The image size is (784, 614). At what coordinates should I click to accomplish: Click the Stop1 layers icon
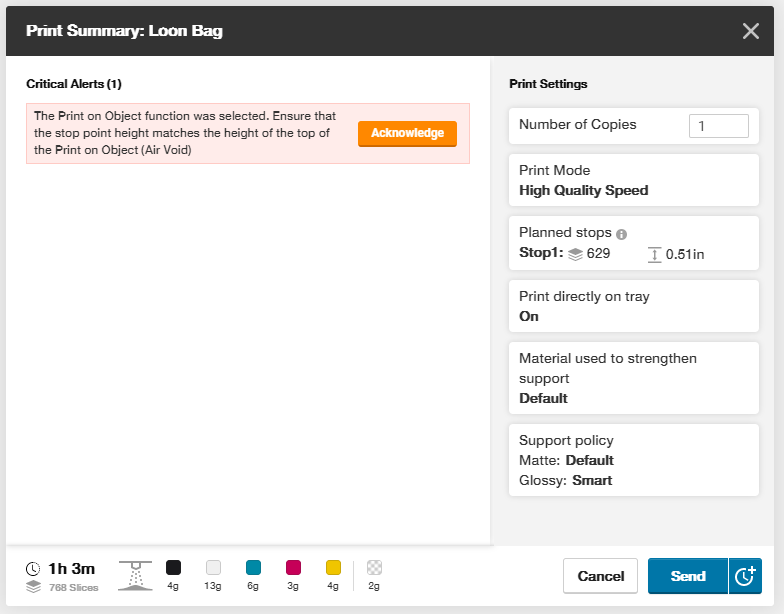[575, 254]
